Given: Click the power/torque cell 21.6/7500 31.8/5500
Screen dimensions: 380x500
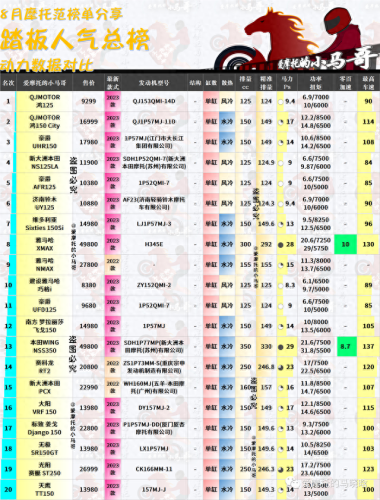Looking at the screenshot, I should [315, 347].
